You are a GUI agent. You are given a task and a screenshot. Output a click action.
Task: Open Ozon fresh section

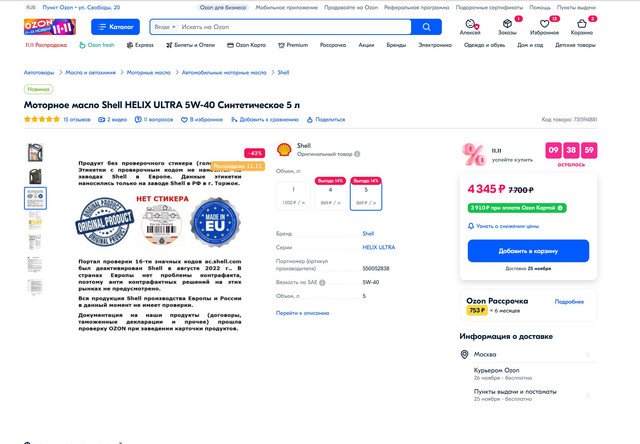tap(97, 45)
